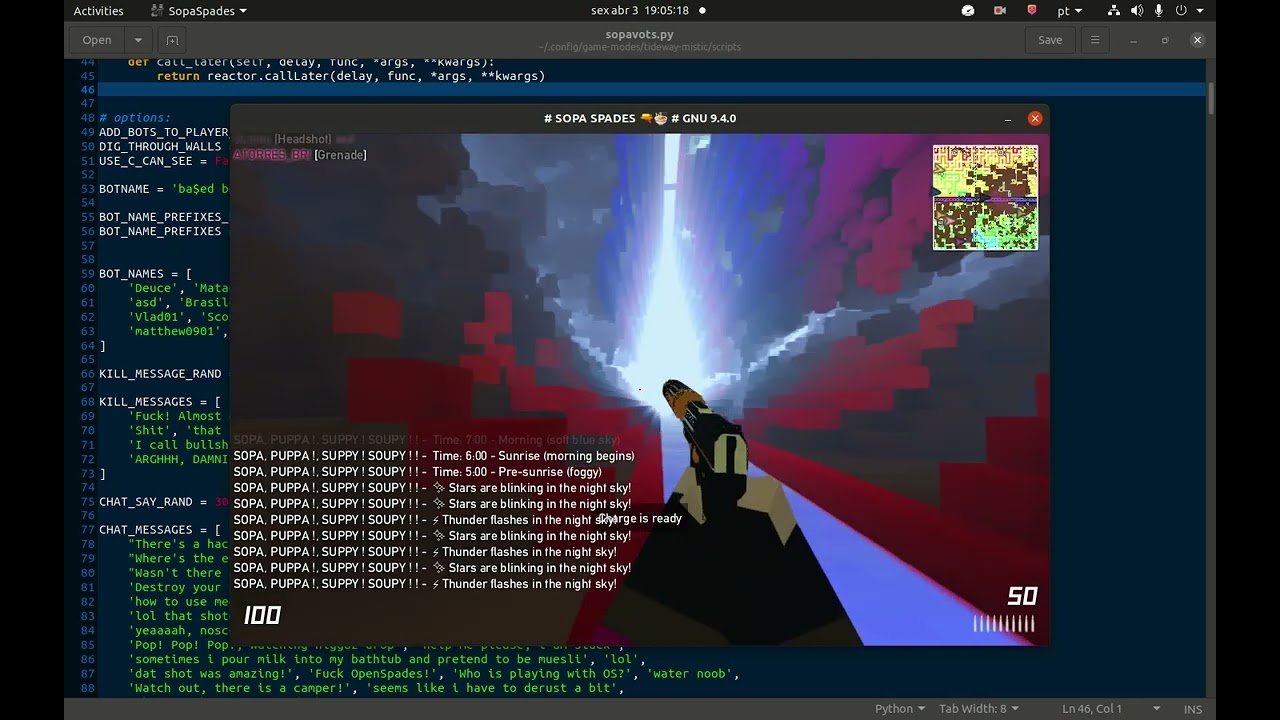Viewport: 1280px width, 720px height.
Task: Open the Activities overview
Action: [98, 11]
